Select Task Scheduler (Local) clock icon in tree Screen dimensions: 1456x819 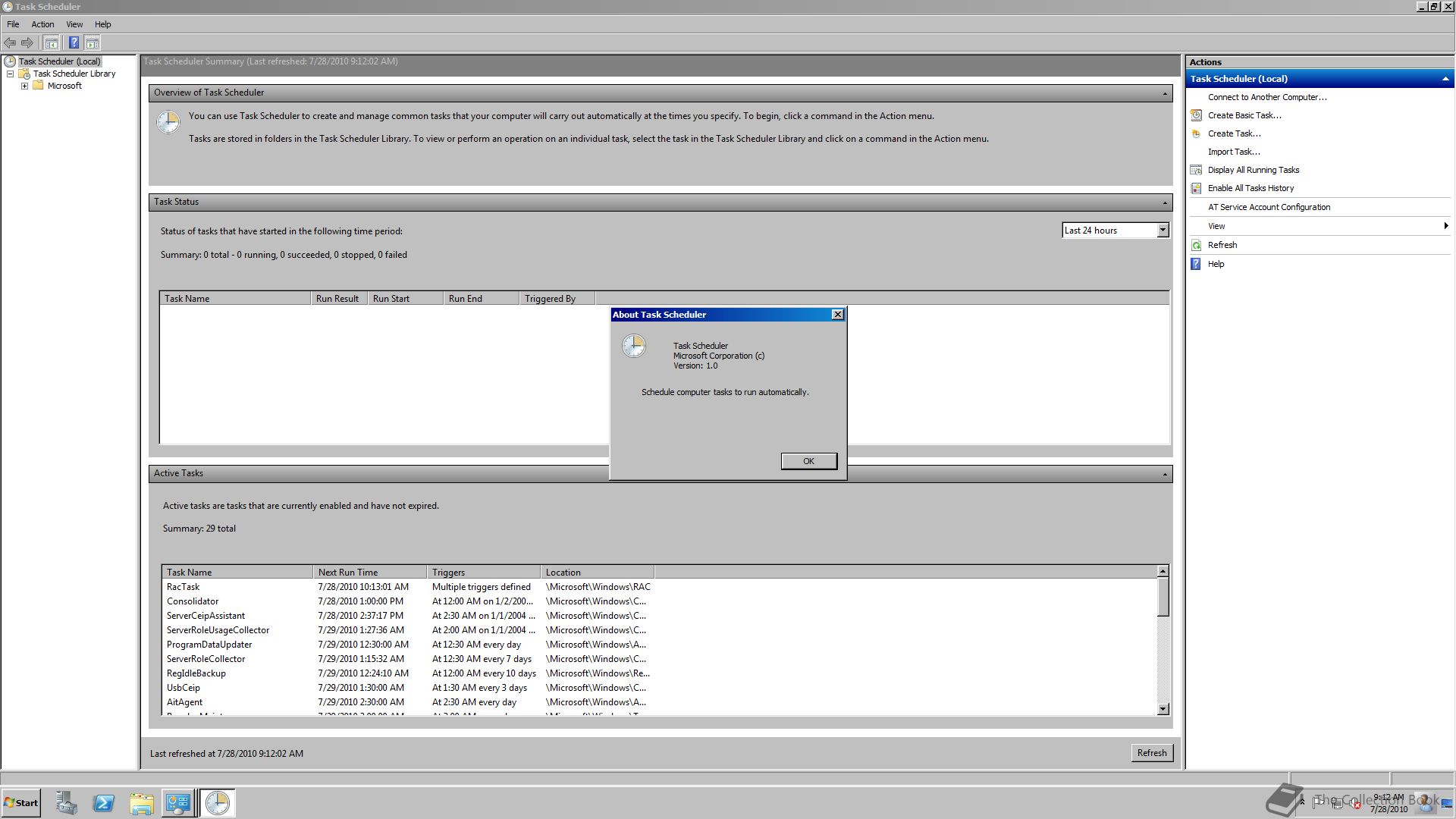pyautogui.click(x=10, y=61)
